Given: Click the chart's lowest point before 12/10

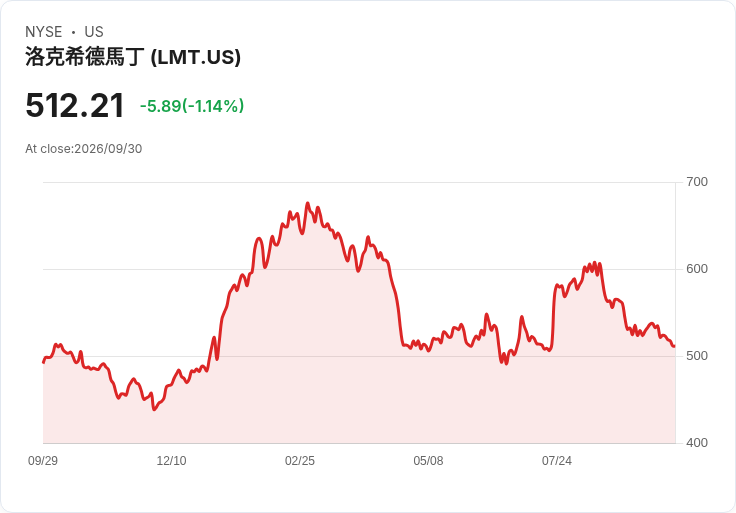Looking at the screenshot, I should (154, 409).
